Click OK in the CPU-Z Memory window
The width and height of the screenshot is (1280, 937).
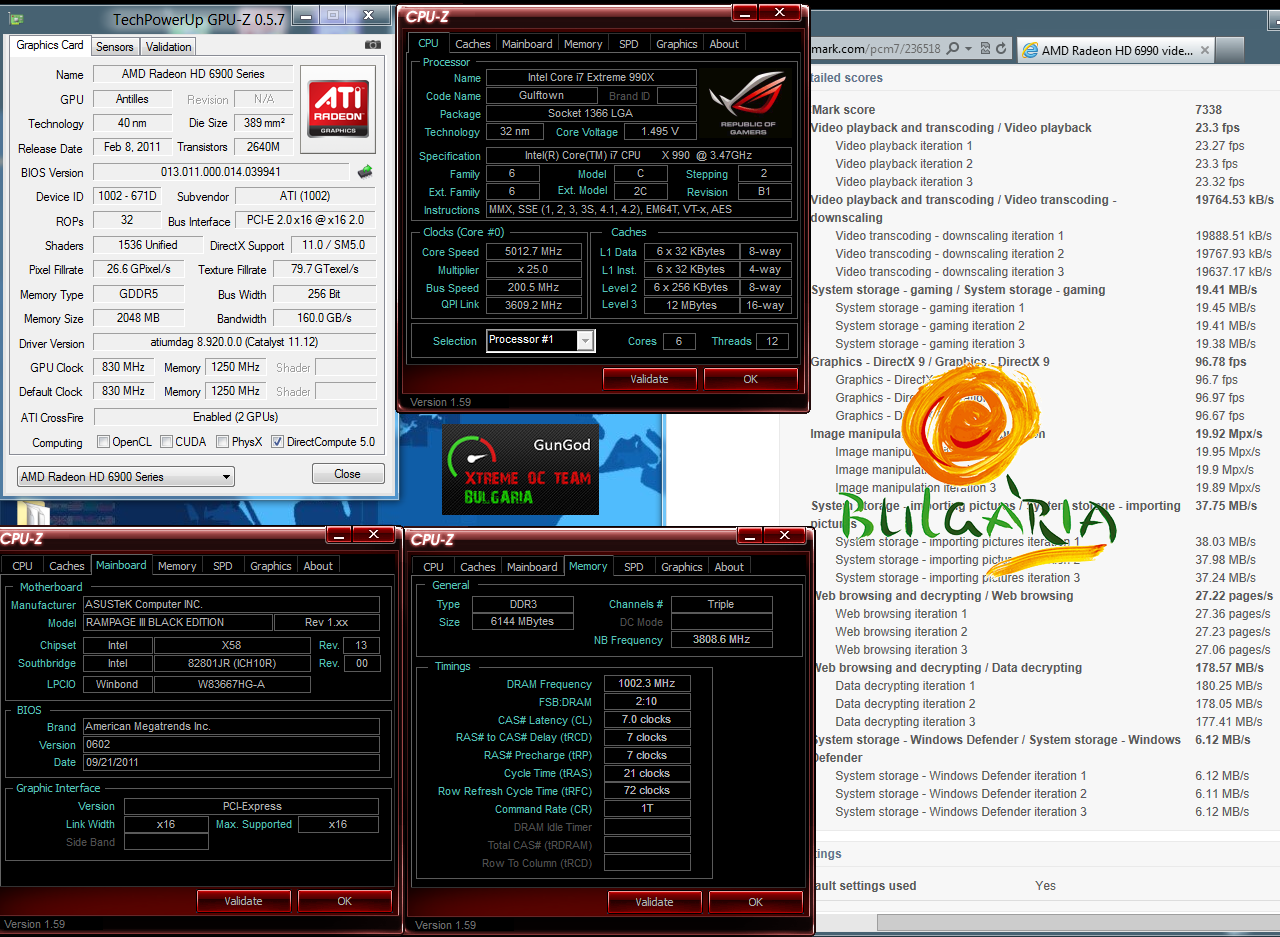[x=756, y=902]
